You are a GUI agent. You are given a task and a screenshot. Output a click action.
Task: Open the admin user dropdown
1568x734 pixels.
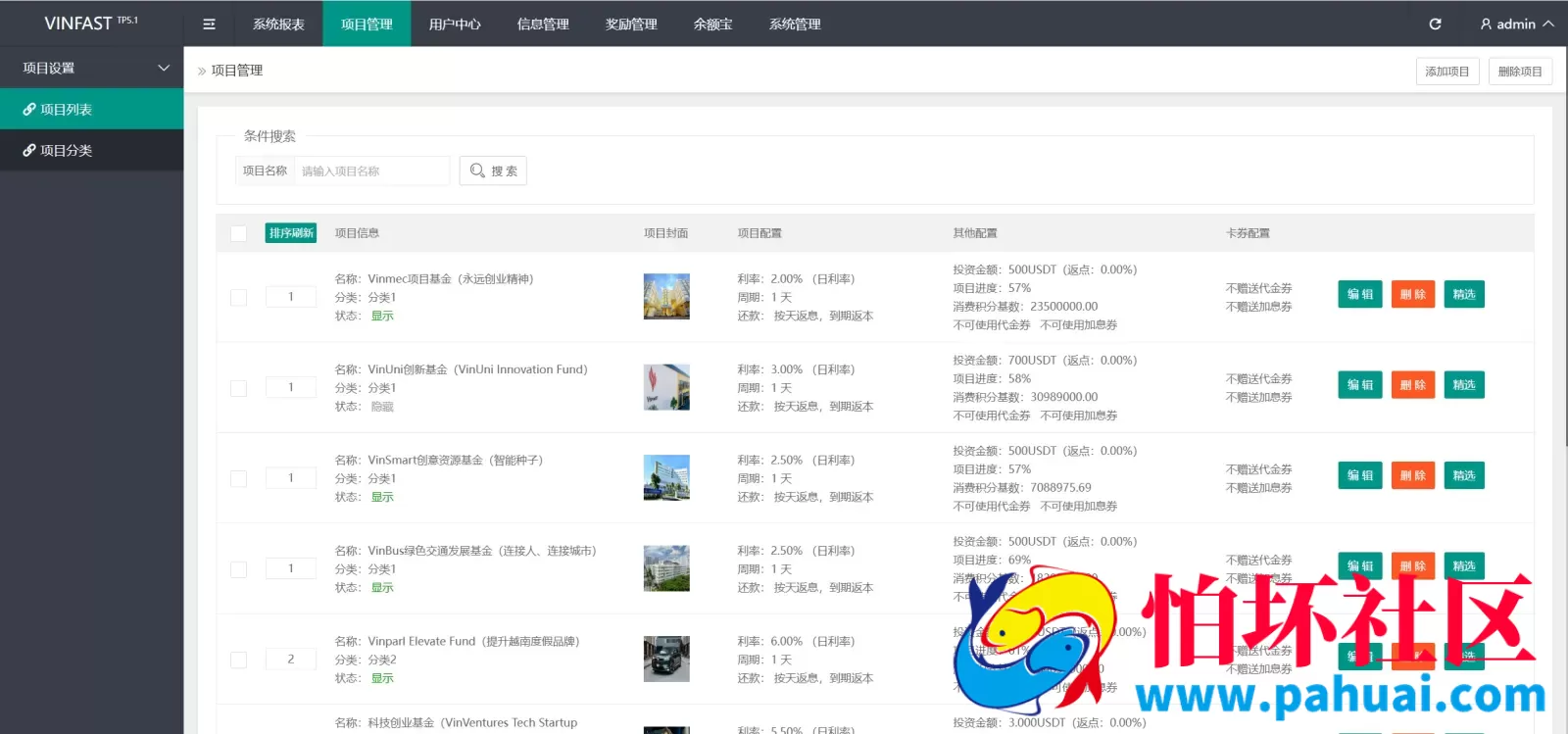pos(1516,24)
